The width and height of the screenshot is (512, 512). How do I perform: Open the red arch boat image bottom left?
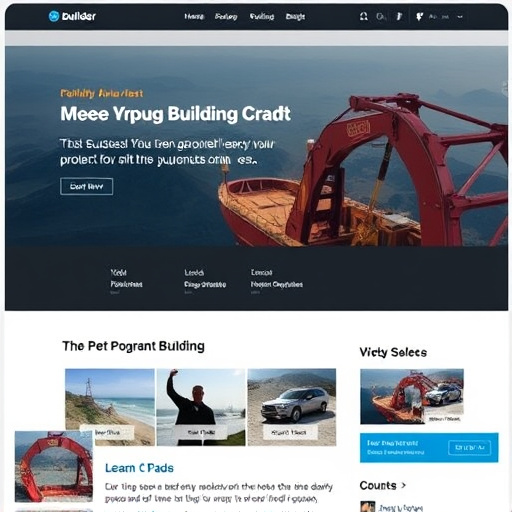point(54,466)
